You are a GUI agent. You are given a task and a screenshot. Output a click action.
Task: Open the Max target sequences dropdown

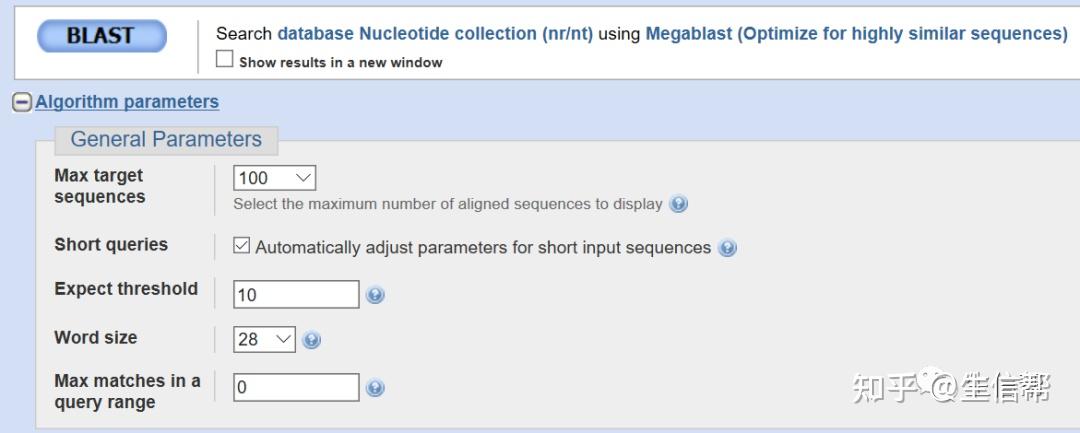point(275,178)
